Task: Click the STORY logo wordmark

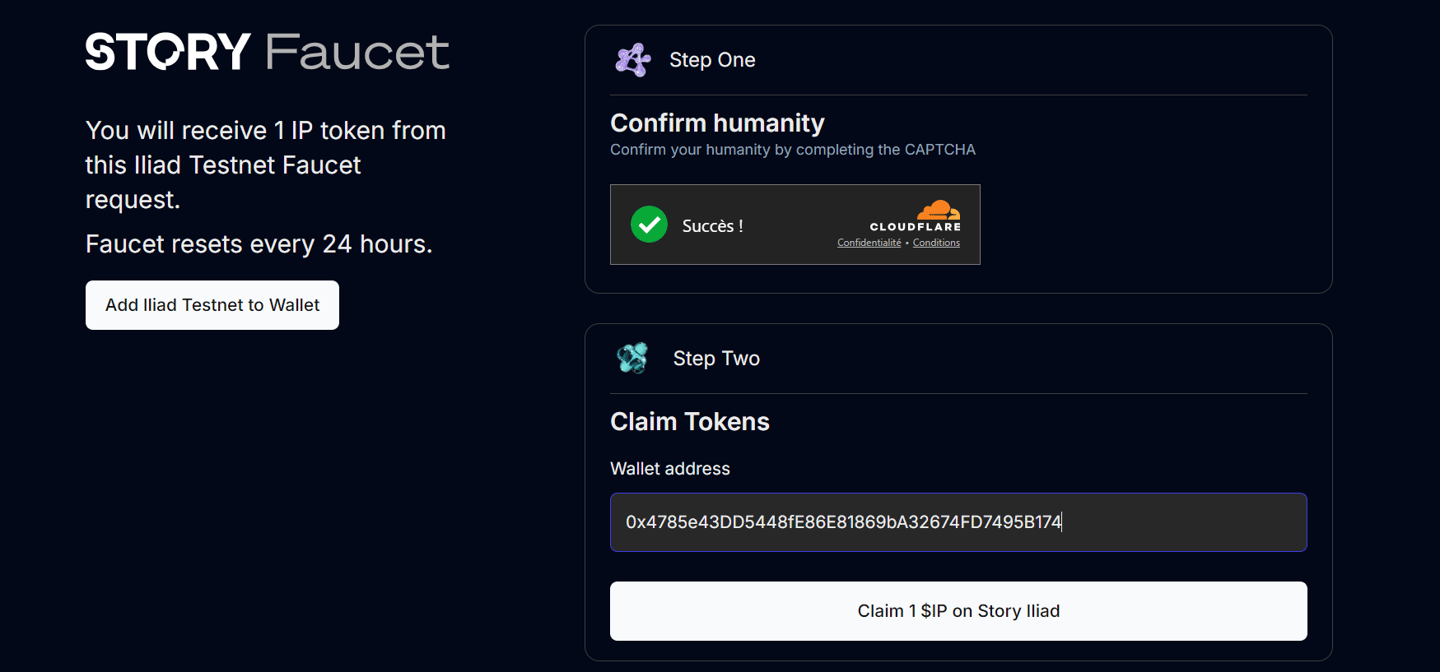Action: [x=168, y=52]
